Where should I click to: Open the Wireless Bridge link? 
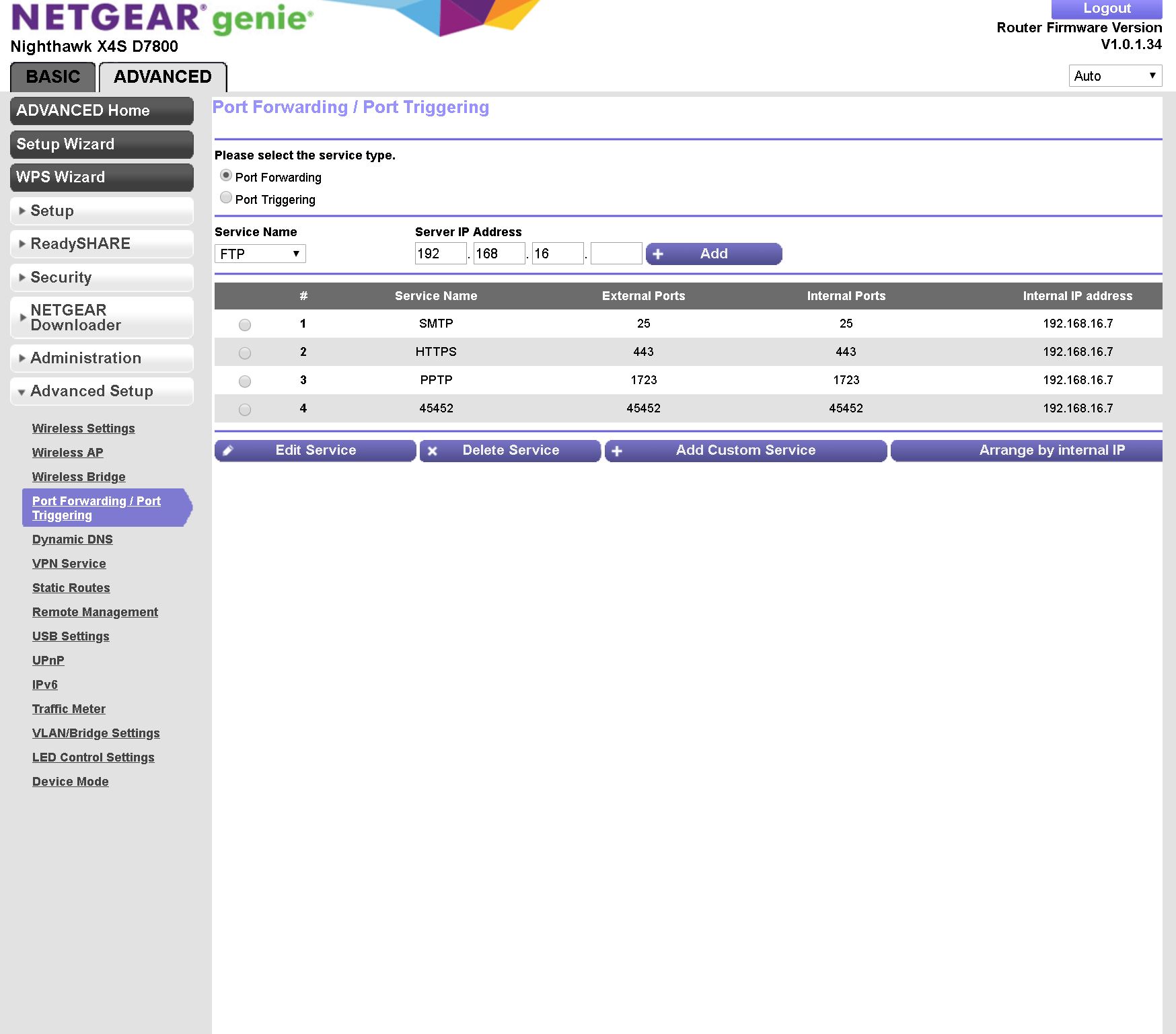(x=79, y=477)
